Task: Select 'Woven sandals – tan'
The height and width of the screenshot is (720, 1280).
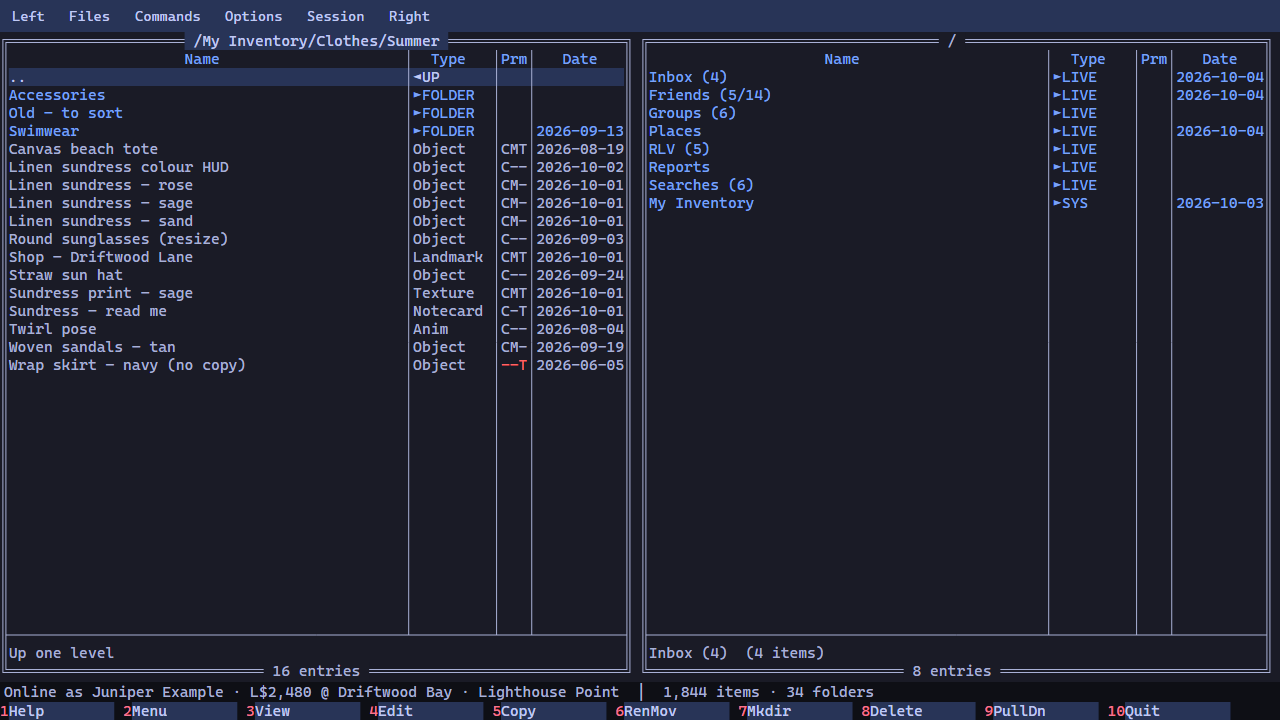Action: [316, 347]
